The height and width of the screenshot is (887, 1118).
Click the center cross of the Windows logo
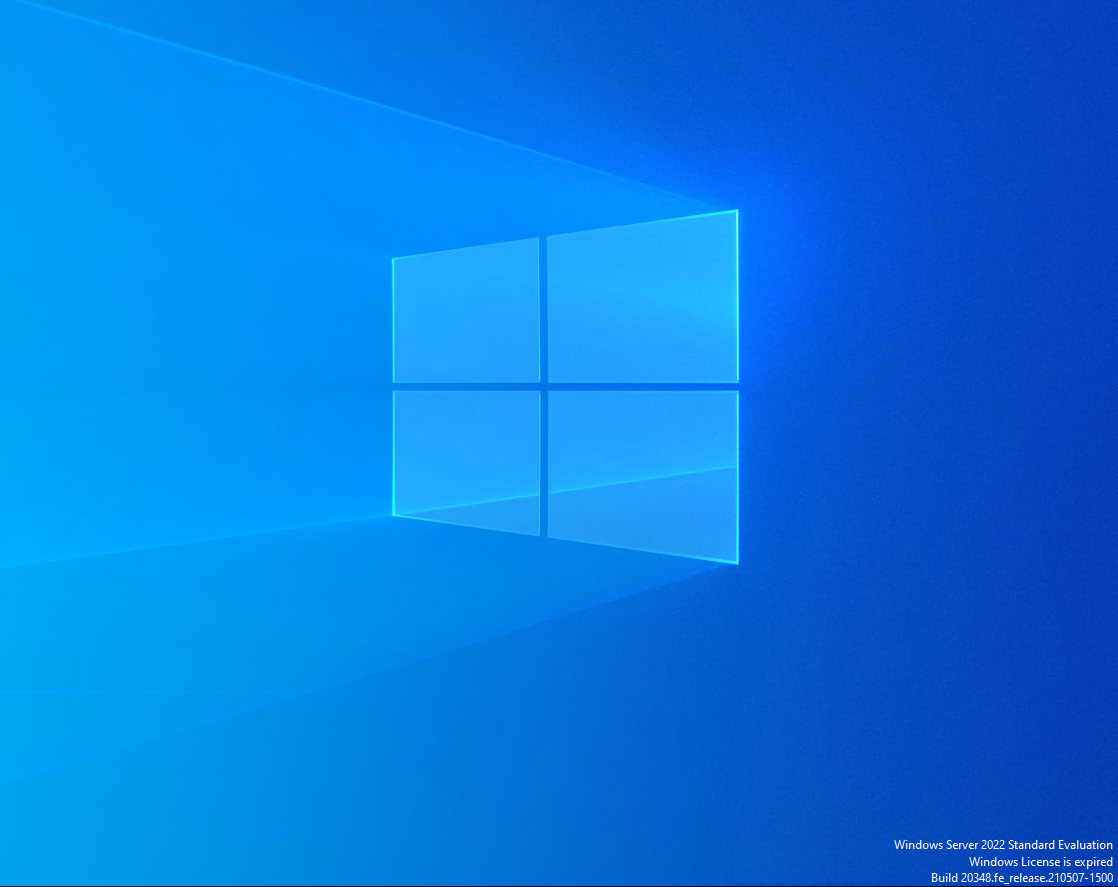click(x=543, y=386)
